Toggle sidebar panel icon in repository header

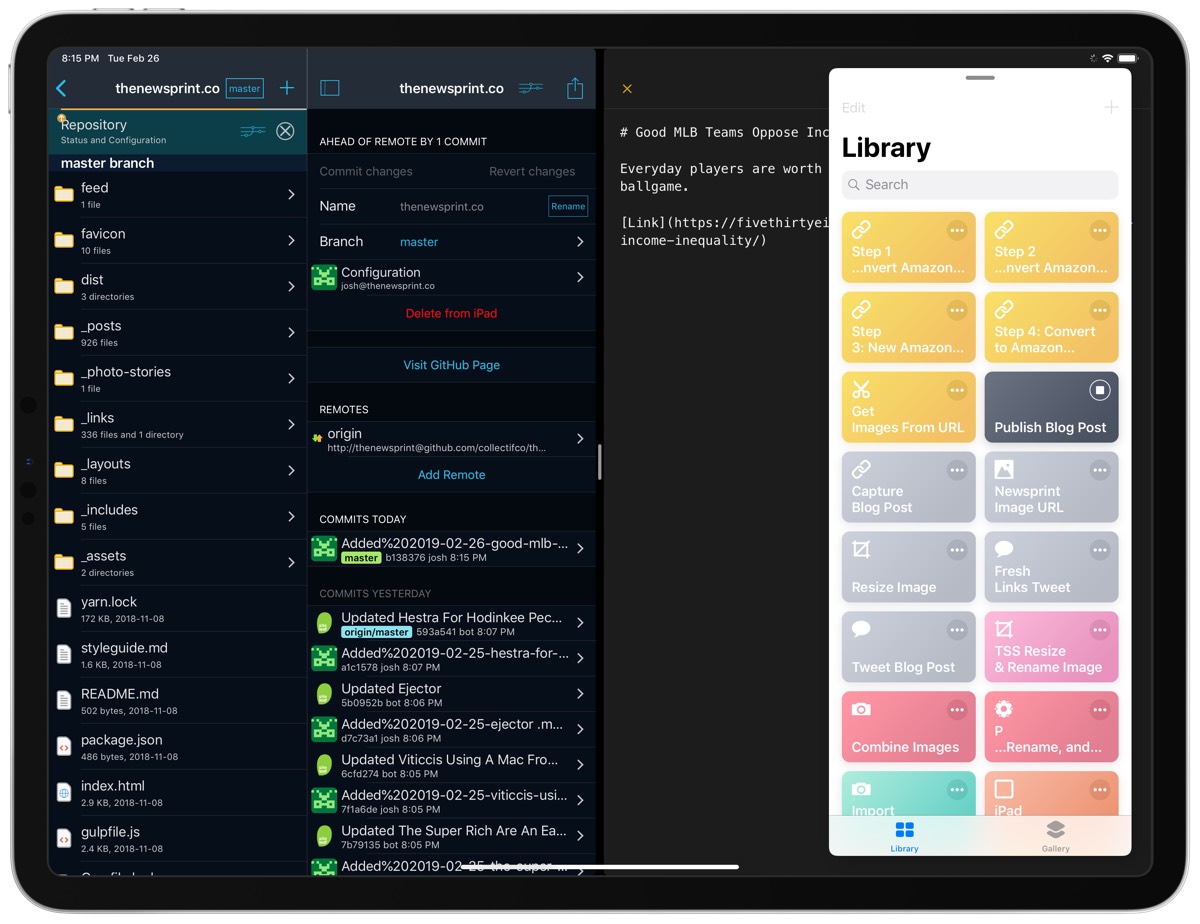(x=330, y=88)
